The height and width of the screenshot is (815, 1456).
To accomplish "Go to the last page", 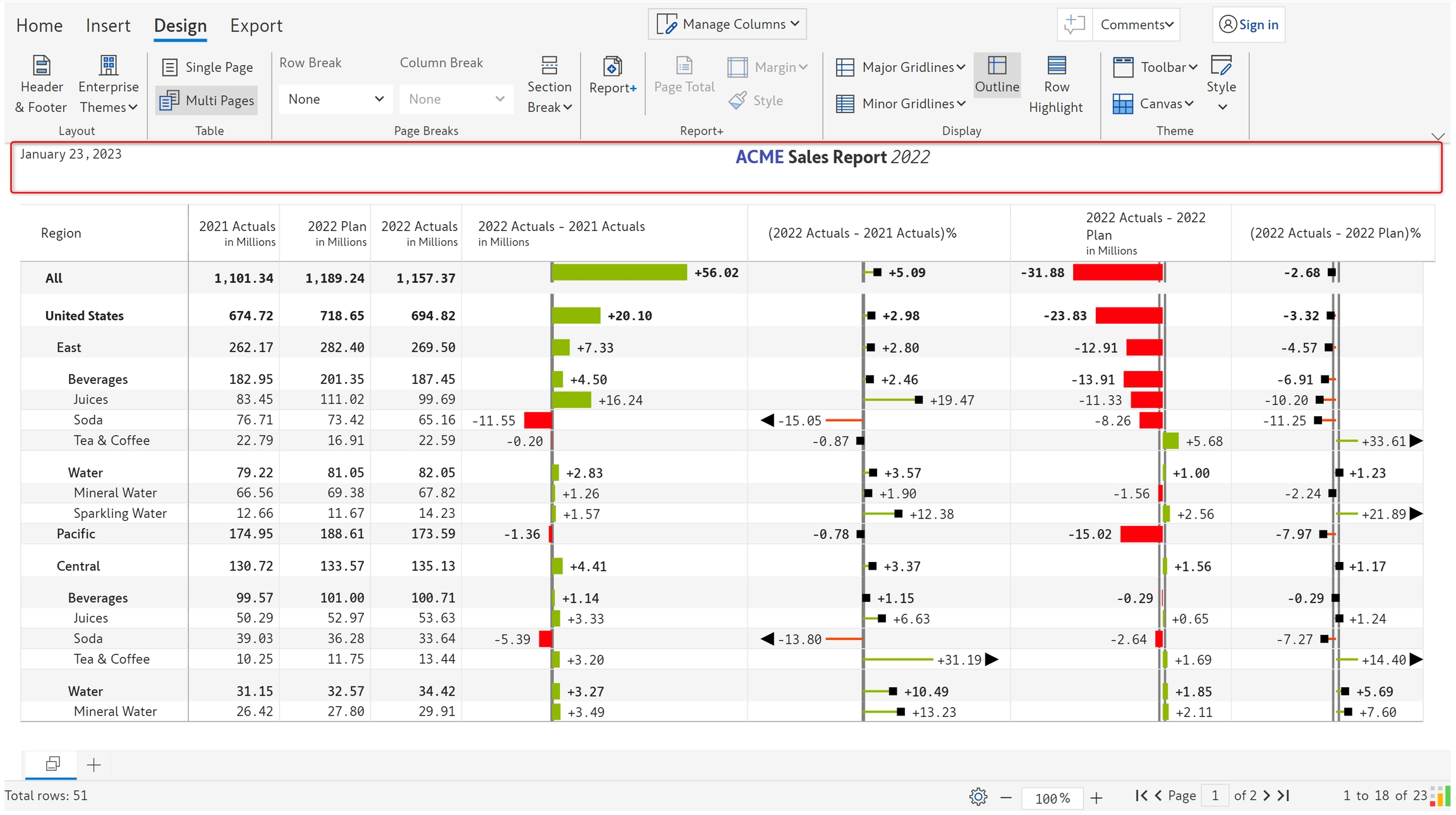I will [1283, 795].
